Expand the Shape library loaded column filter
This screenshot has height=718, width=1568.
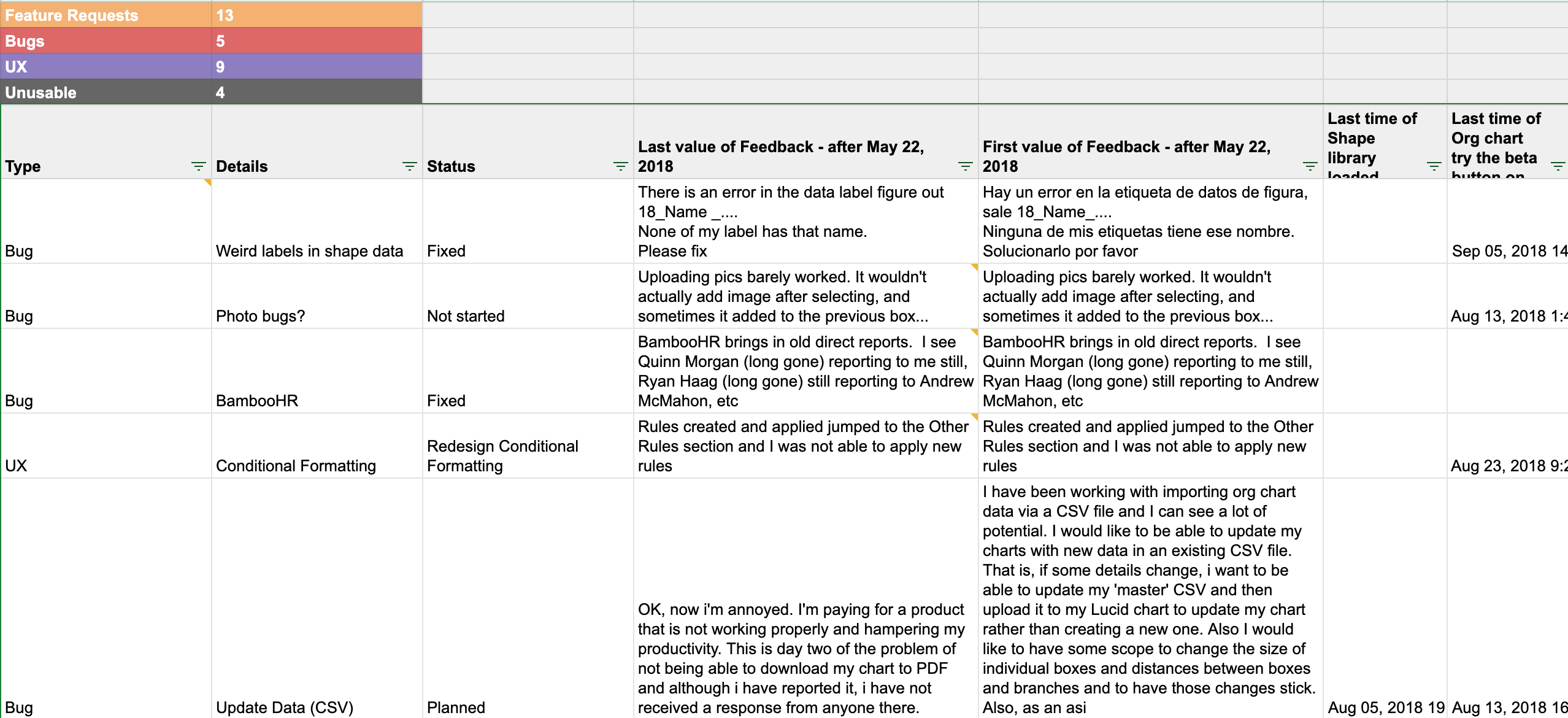(1434, 166)
